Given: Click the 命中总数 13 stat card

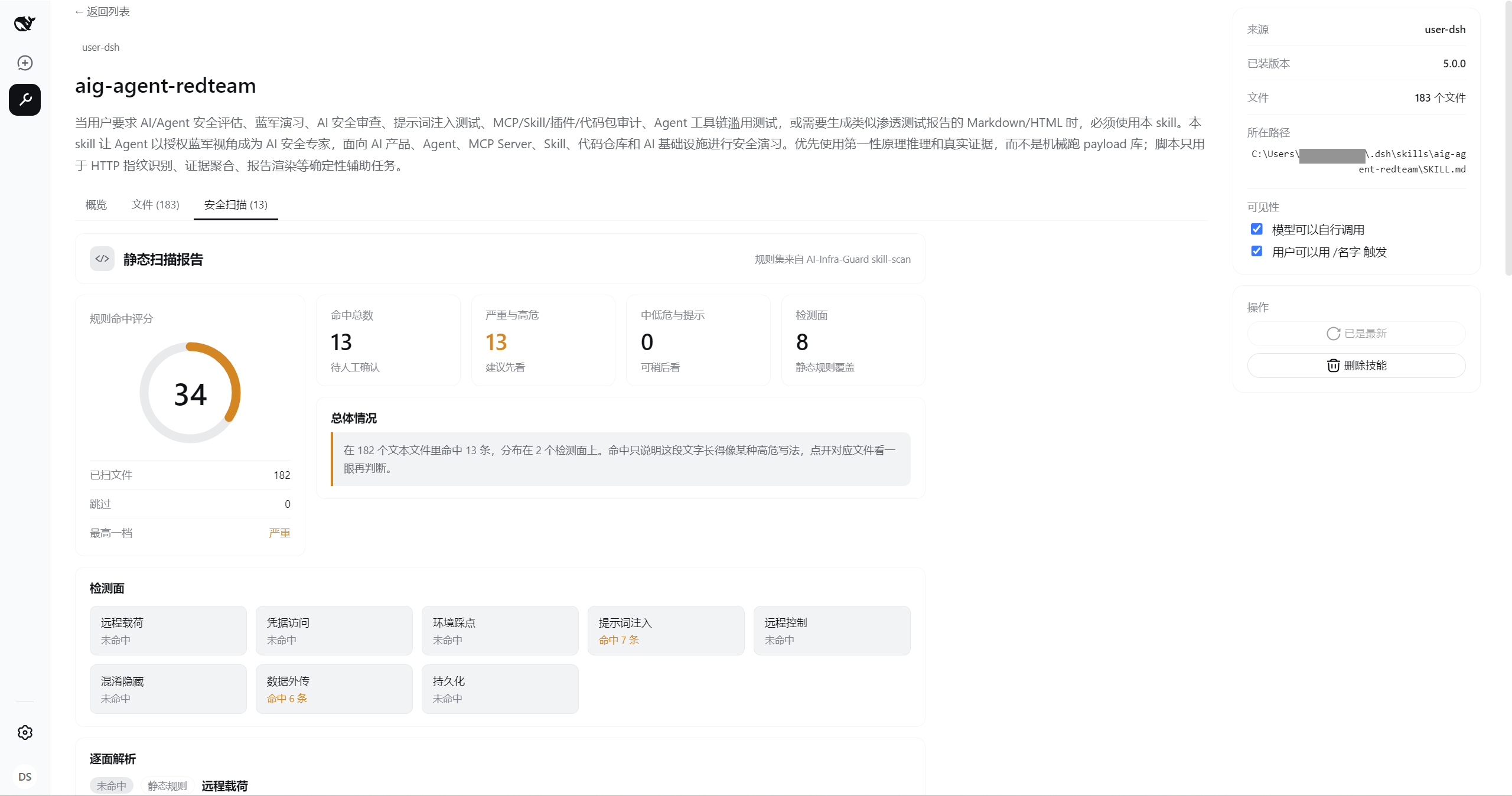Looking at the screenshot, I should pos(388,341).
